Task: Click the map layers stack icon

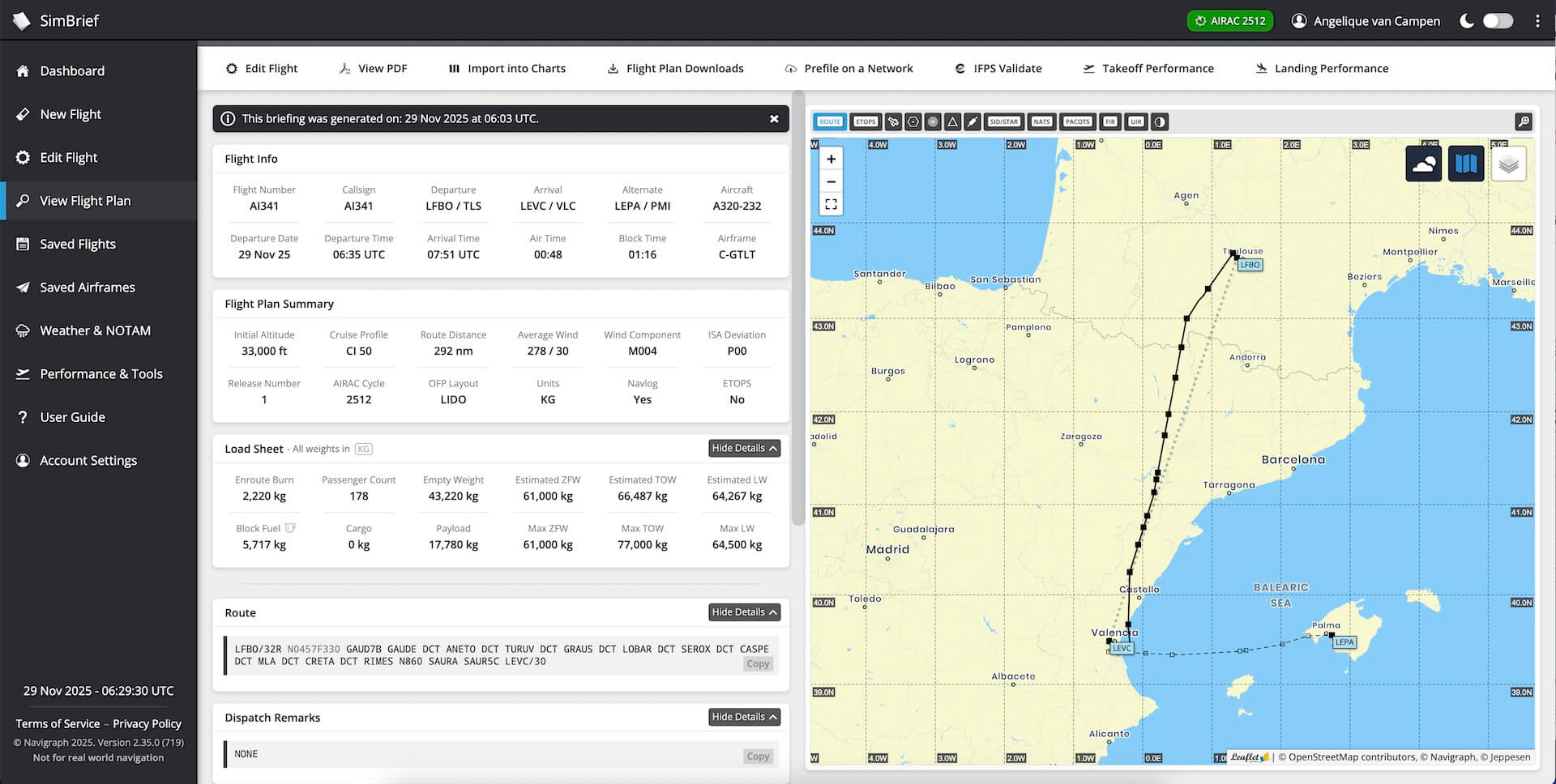Action: [x=1508, y=164]
